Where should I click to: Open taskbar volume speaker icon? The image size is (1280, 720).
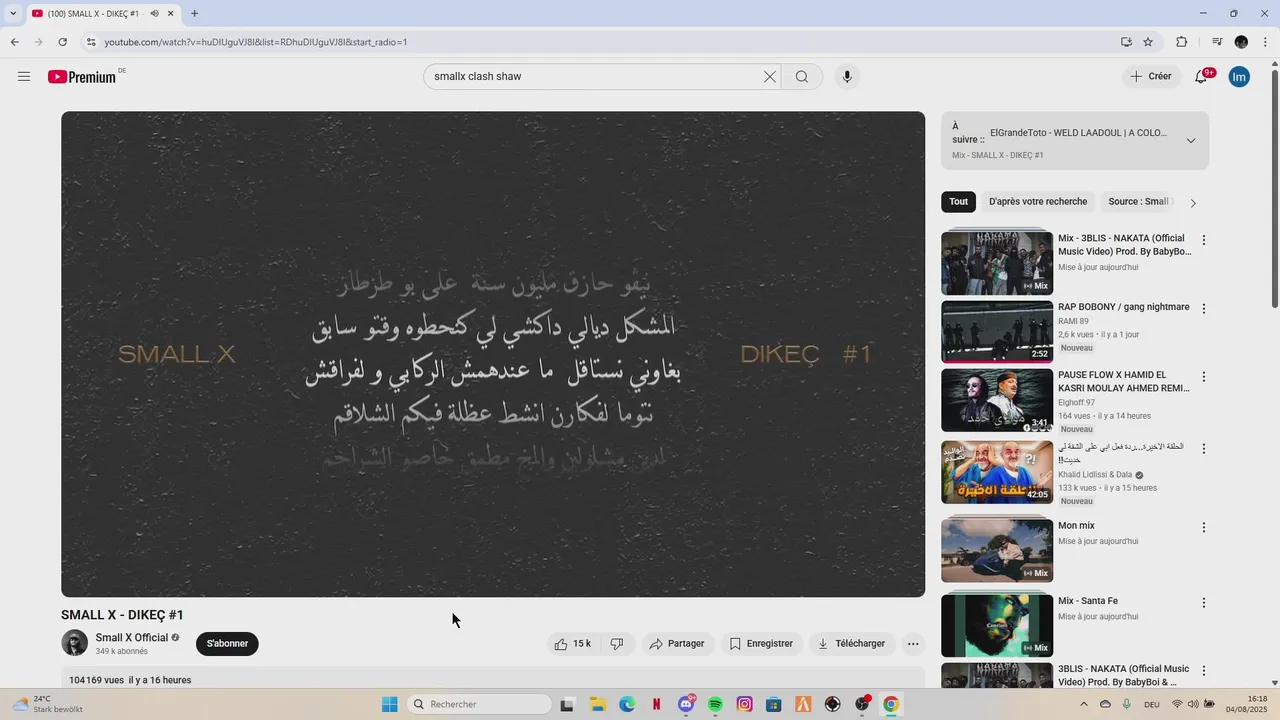click(1193, 704)
